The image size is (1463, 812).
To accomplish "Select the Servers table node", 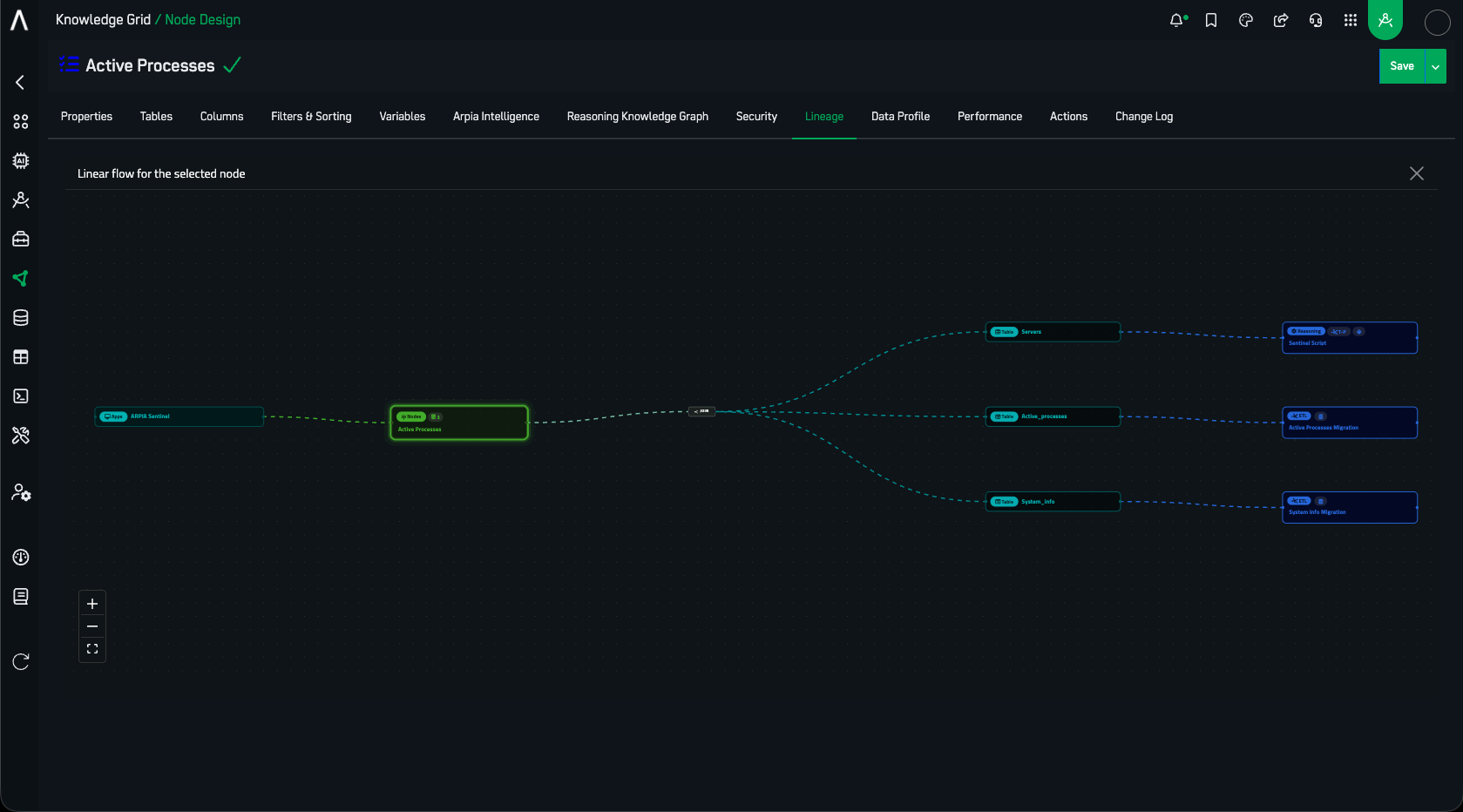I will click(x=1053, y=332).
